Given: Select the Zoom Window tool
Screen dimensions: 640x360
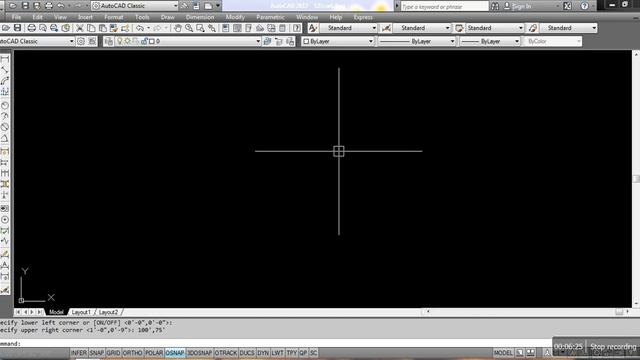Looking at the screenshot, I should point(200,28).
